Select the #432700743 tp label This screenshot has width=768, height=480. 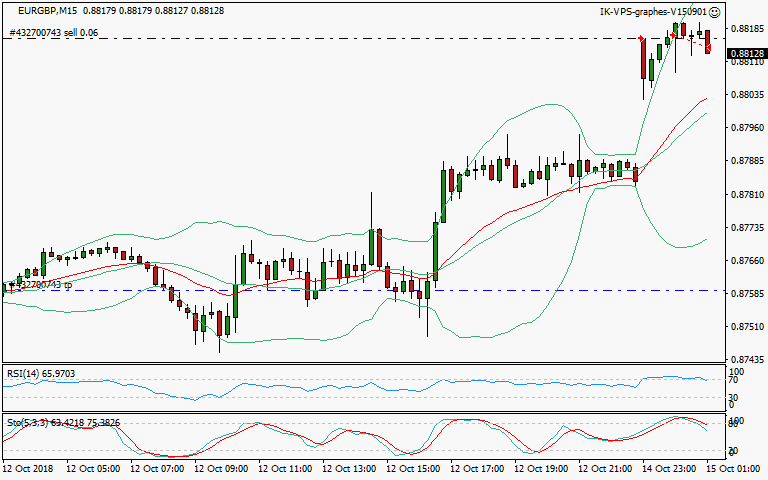tap(42, 285)
